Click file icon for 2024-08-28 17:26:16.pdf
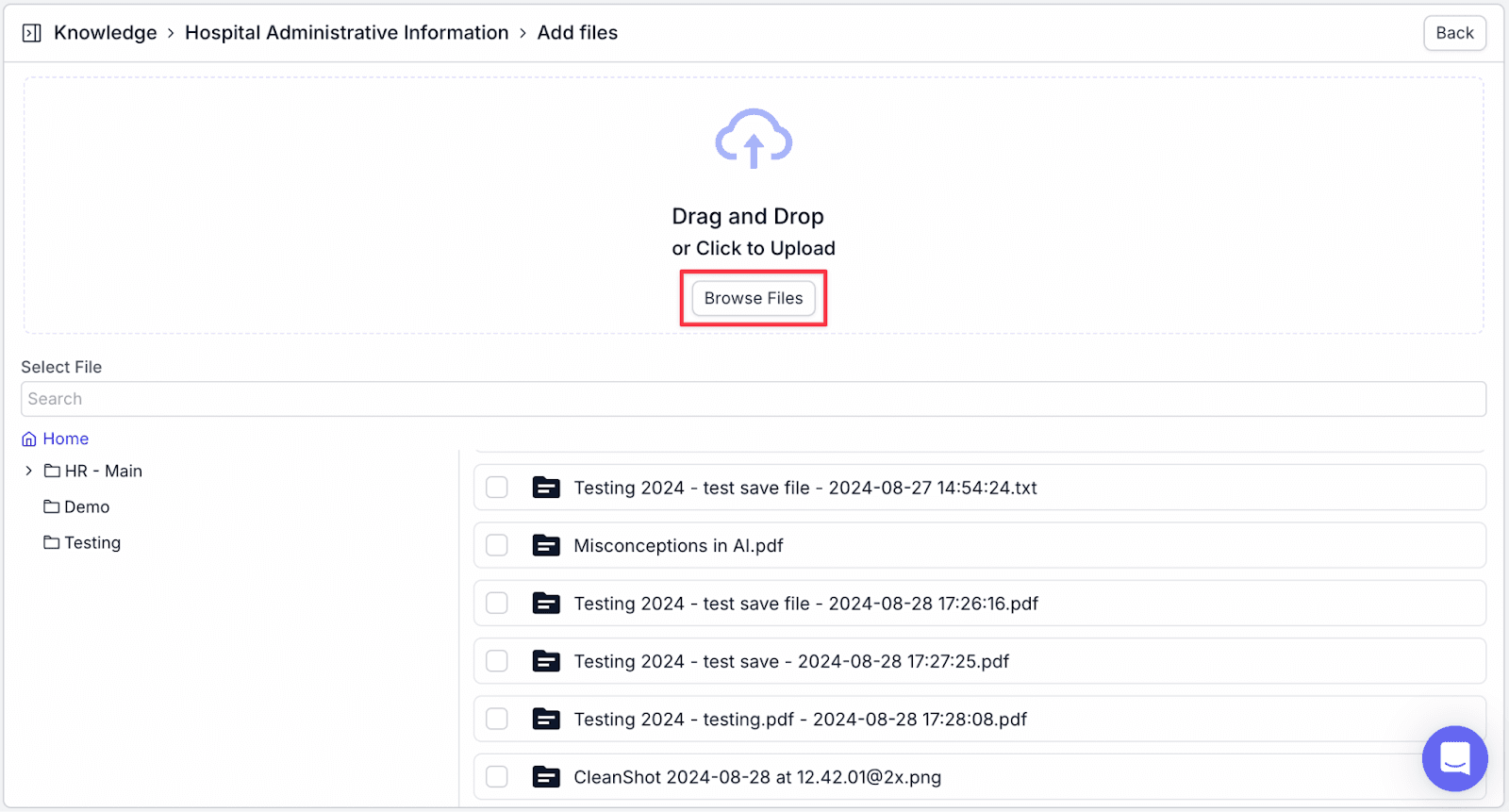Image resolution: width=1509 pixels, height=812 pixels. (546, 604)
